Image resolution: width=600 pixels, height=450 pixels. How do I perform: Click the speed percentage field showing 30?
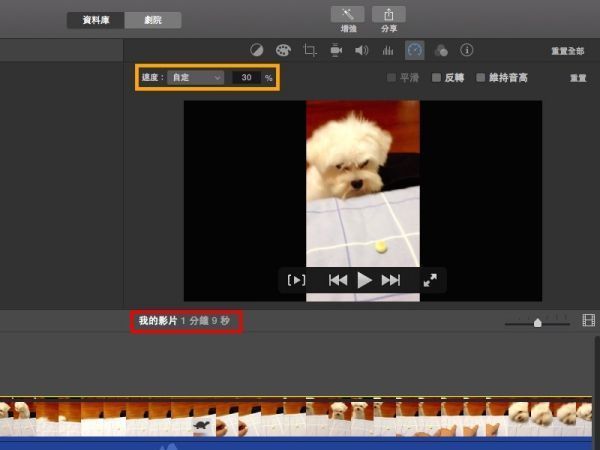246,78
